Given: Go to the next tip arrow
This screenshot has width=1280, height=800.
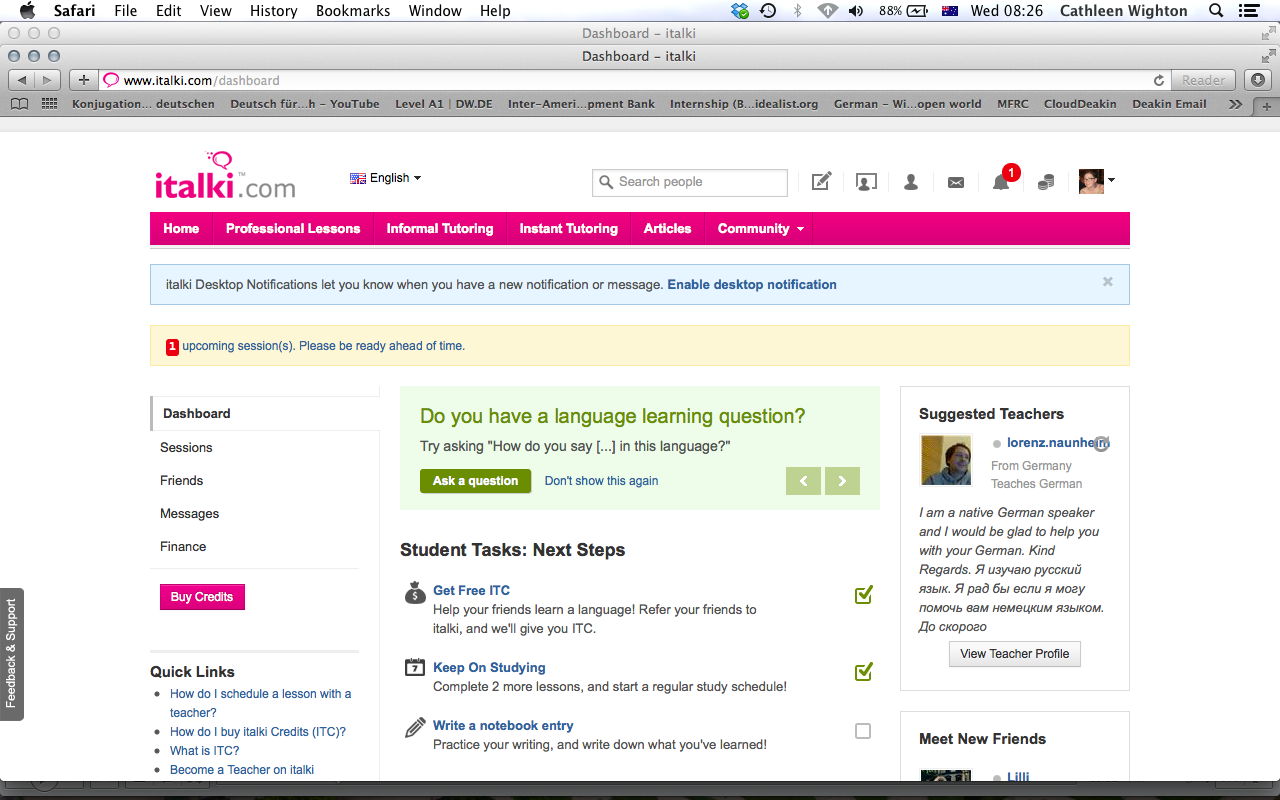Looking at the screenshot, I should pos(842,481).
